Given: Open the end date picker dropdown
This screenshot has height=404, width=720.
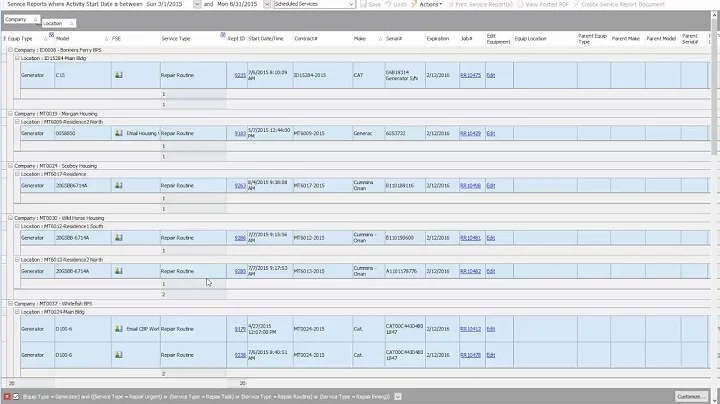Looking at the screenshot, I should tap(267, 4).
